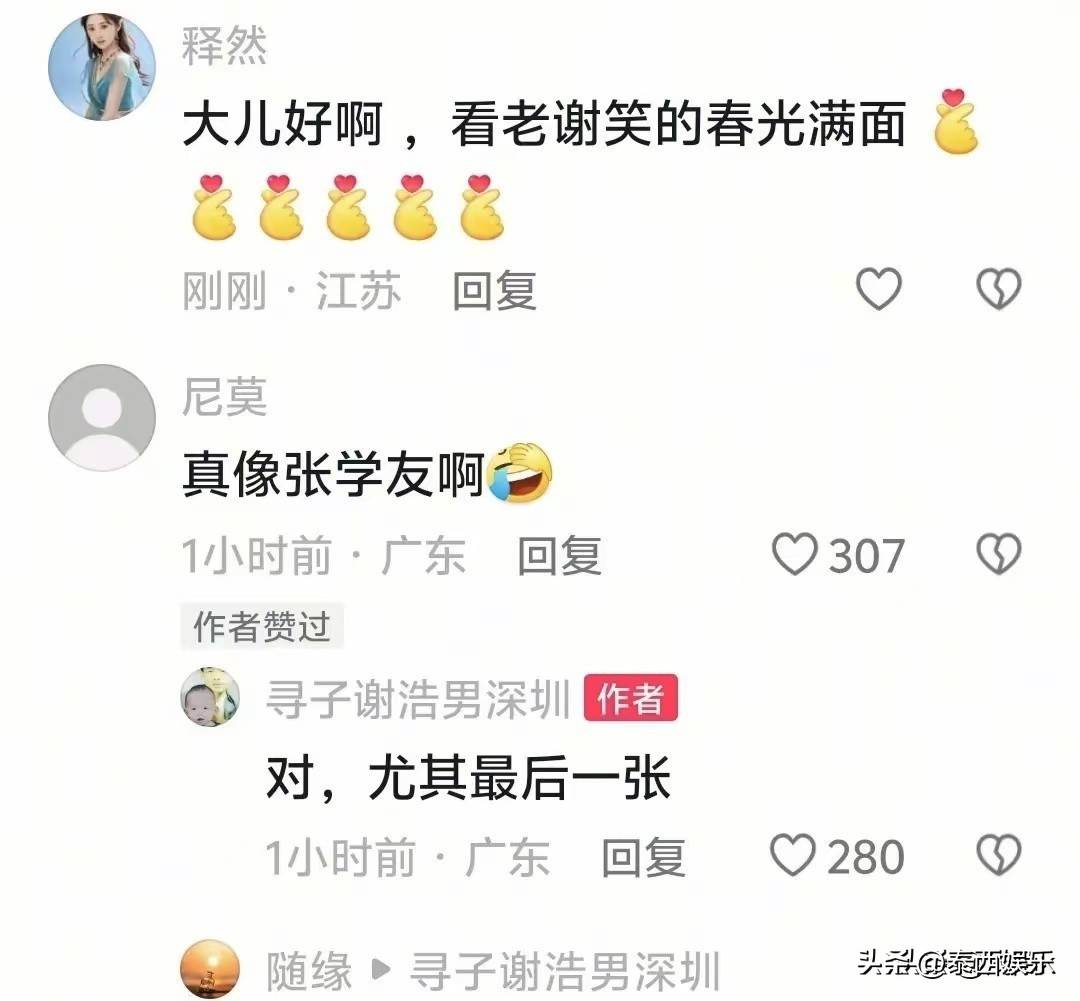
Task: Open username 随缘 at bottom
Action: click(x=309, y=971)
